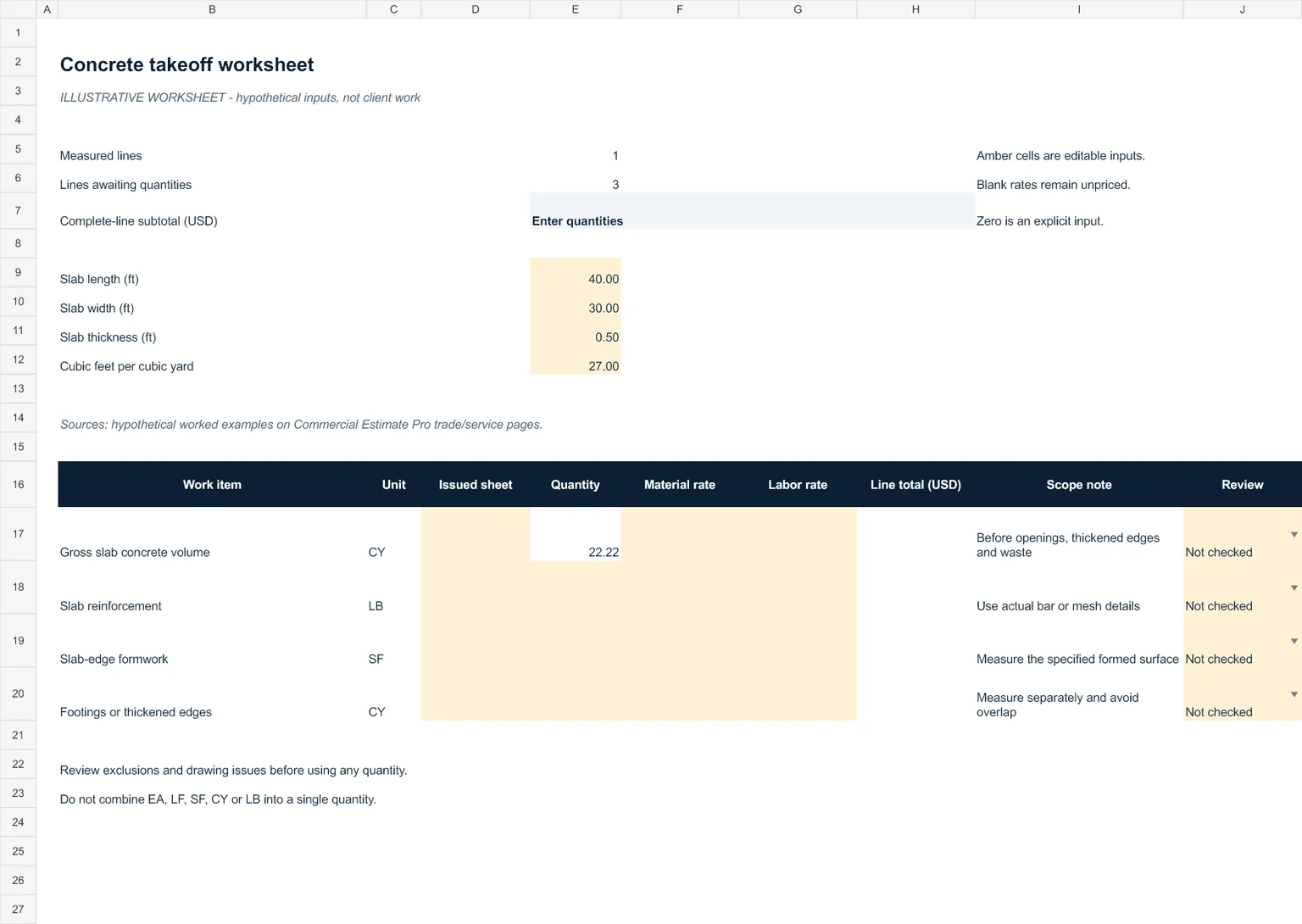Select row 7 header
This screenshot has height=924, width=1302.
[18, 210]
